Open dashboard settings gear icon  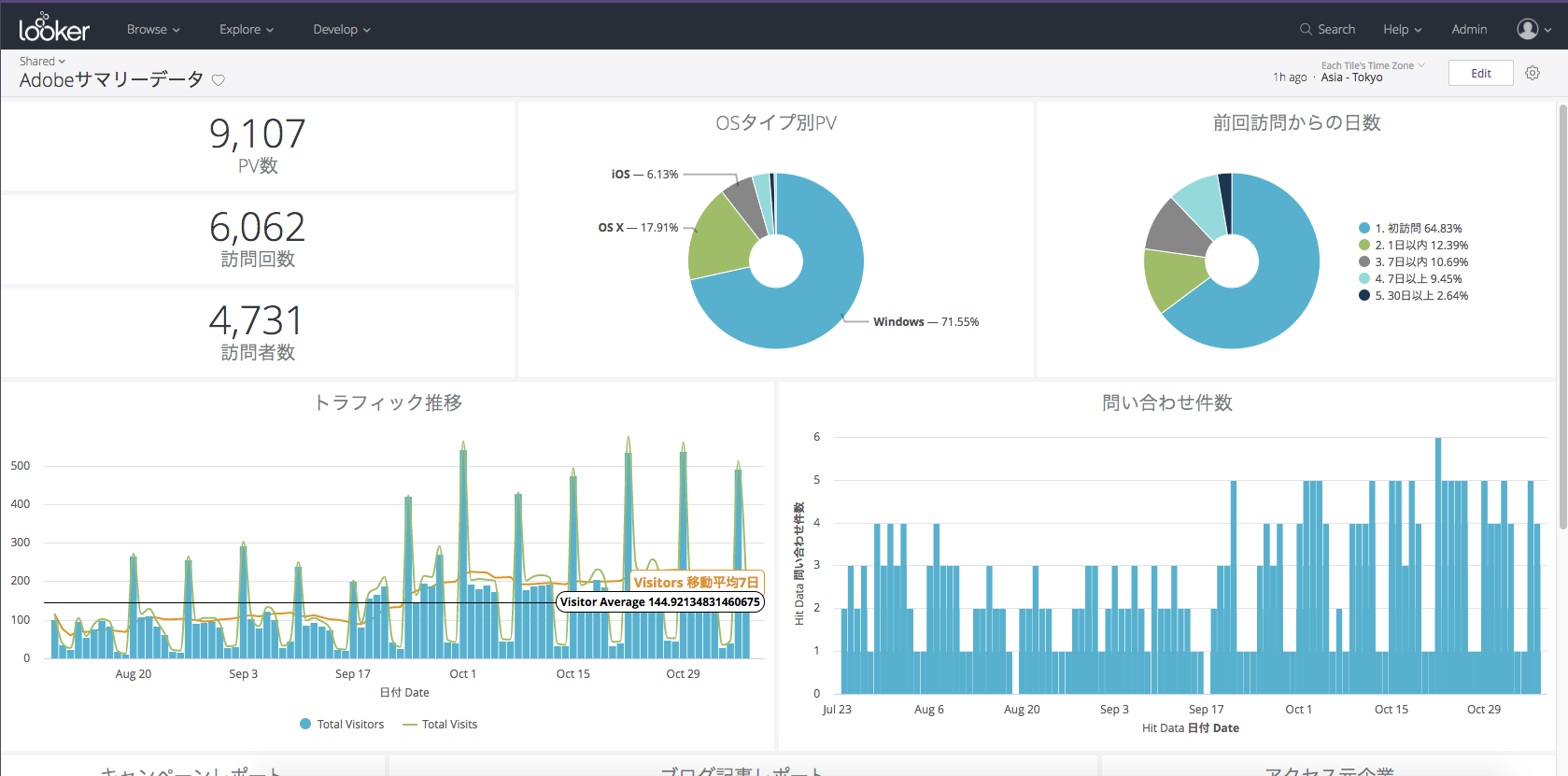[x=1533, y=73]
